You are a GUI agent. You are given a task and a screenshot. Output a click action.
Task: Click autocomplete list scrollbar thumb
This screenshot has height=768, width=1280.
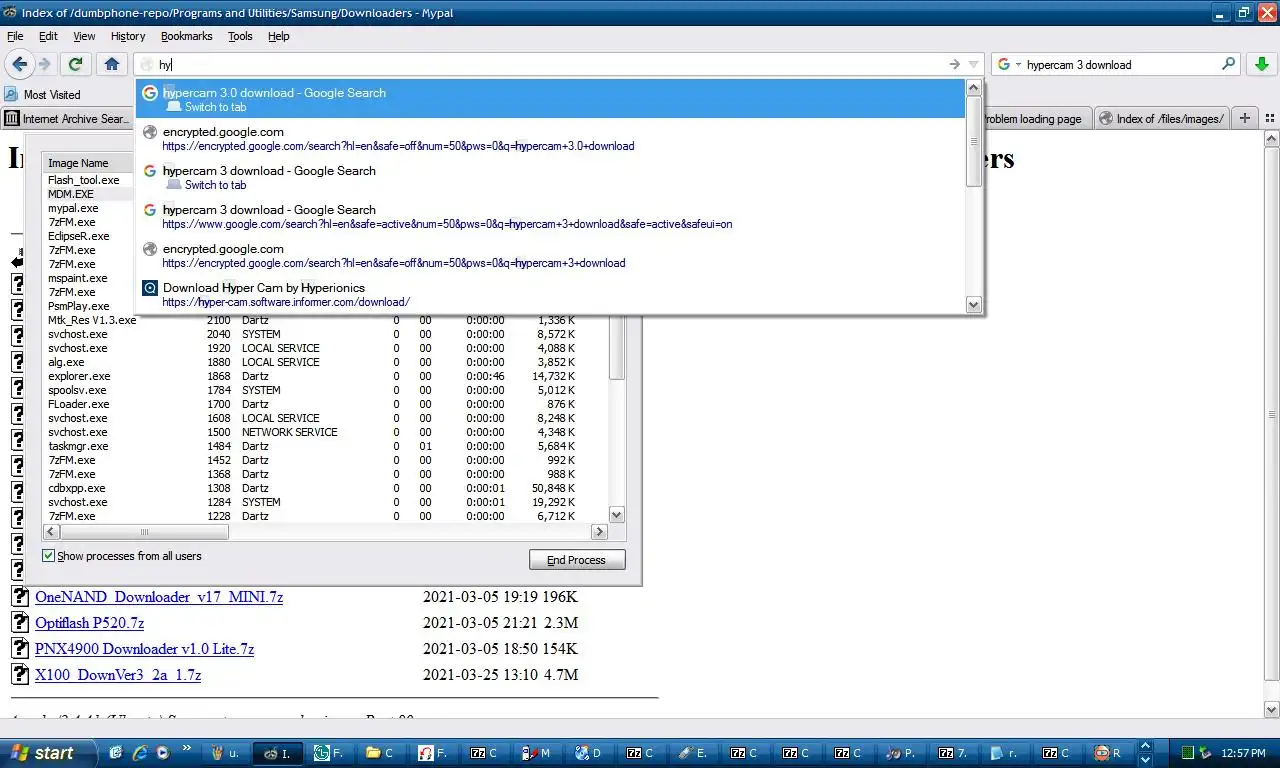coord(974,142)
